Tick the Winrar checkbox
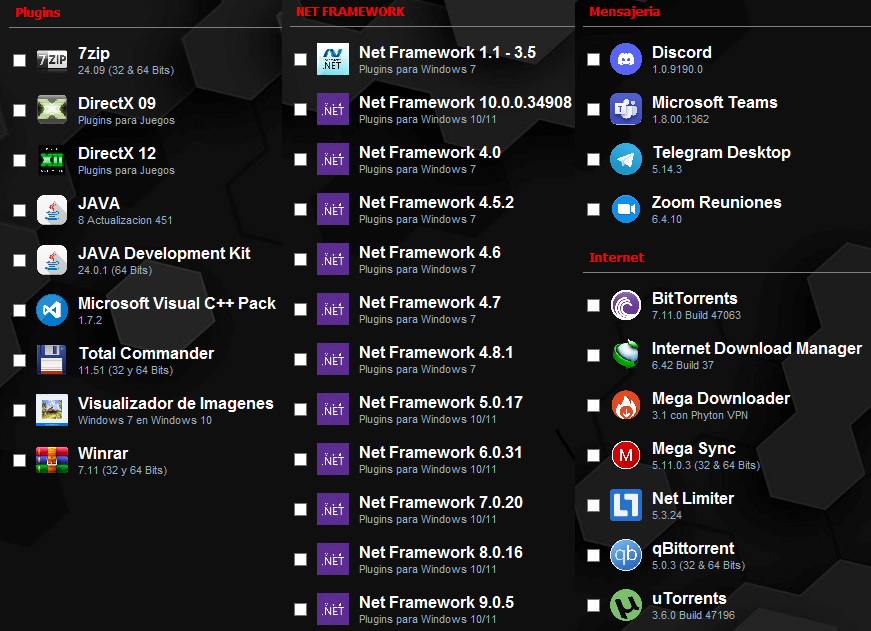 [19, 460]
